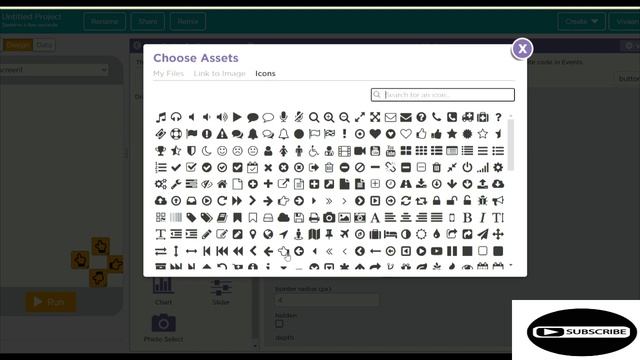
Task: Click the Subscribe button
Action: 582,332
